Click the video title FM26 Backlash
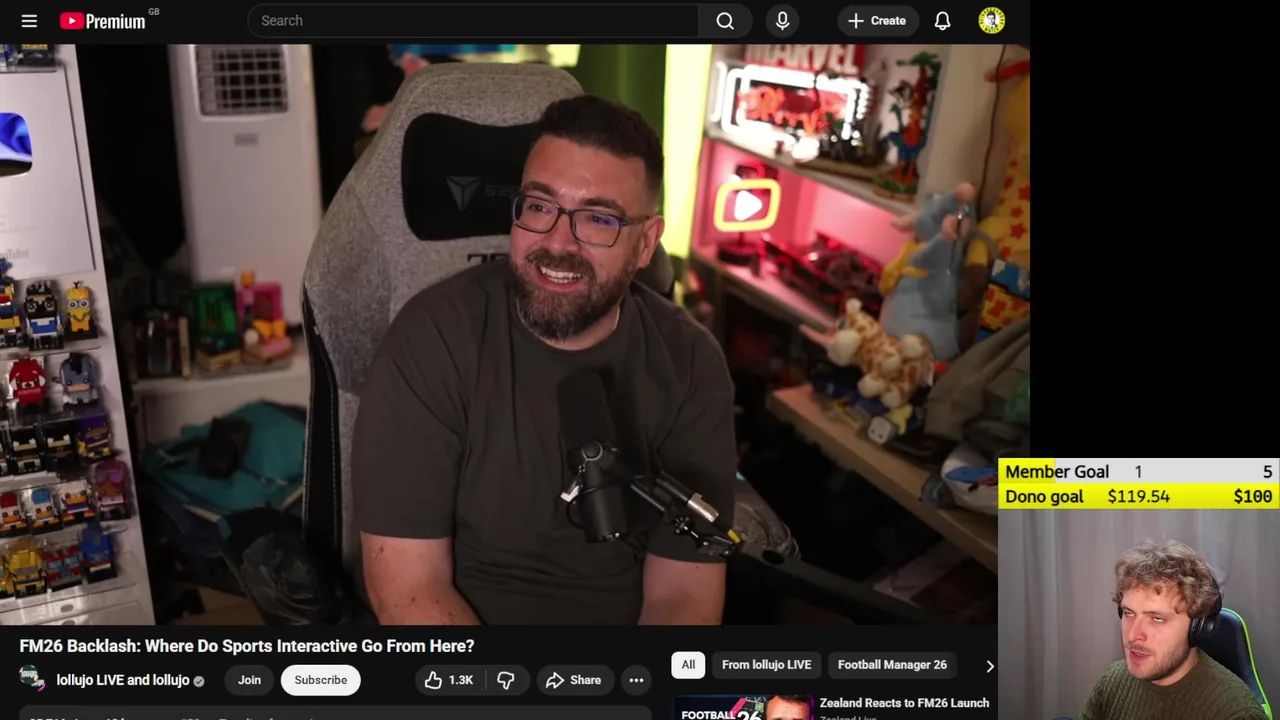Screen dimensions: 1280x720 coord(247,646)
